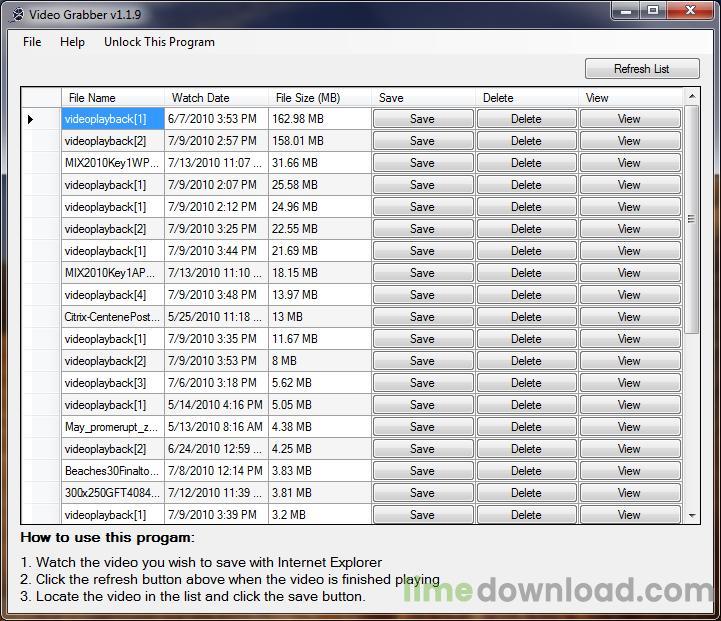Click Unlock This Program menu item
The height and width of the screenshot is (621, 721).
pyautogui.click(x=159, y=42)
